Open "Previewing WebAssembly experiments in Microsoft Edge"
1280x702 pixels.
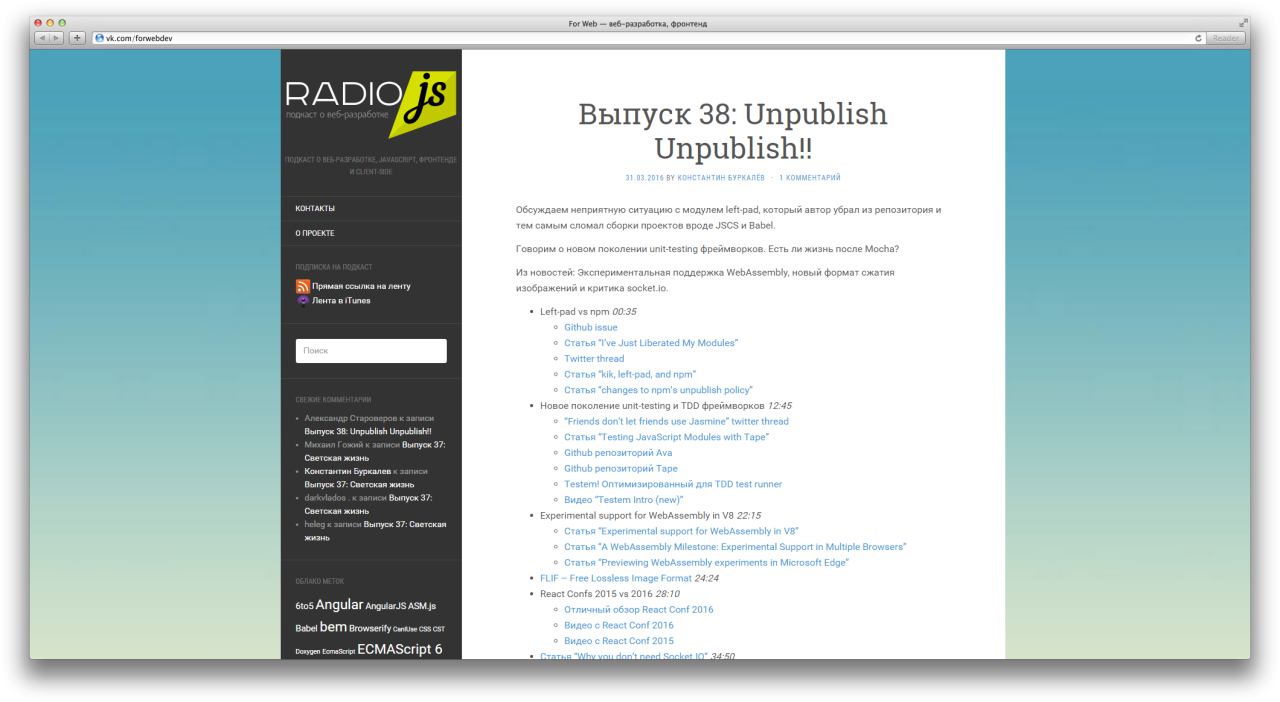click(706, 562)
